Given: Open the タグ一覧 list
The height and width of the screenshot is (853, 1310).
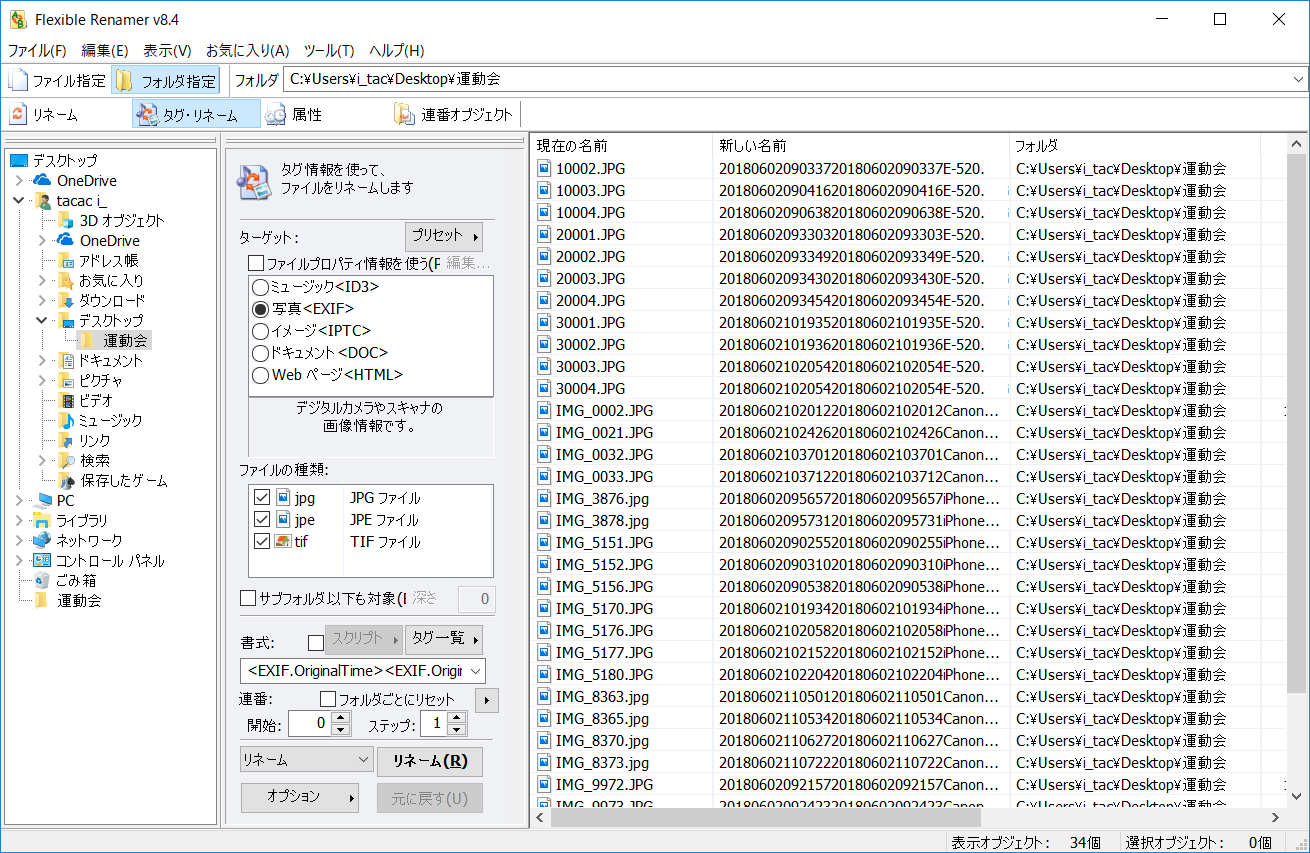Looking at the screenshot, I should tap(443, 639).
